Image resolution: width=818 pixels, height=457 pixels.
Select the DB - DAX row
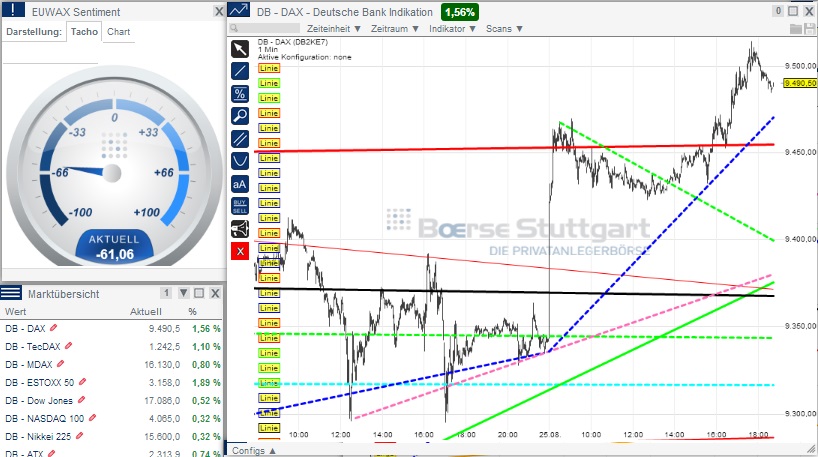[x=112, y=329]
